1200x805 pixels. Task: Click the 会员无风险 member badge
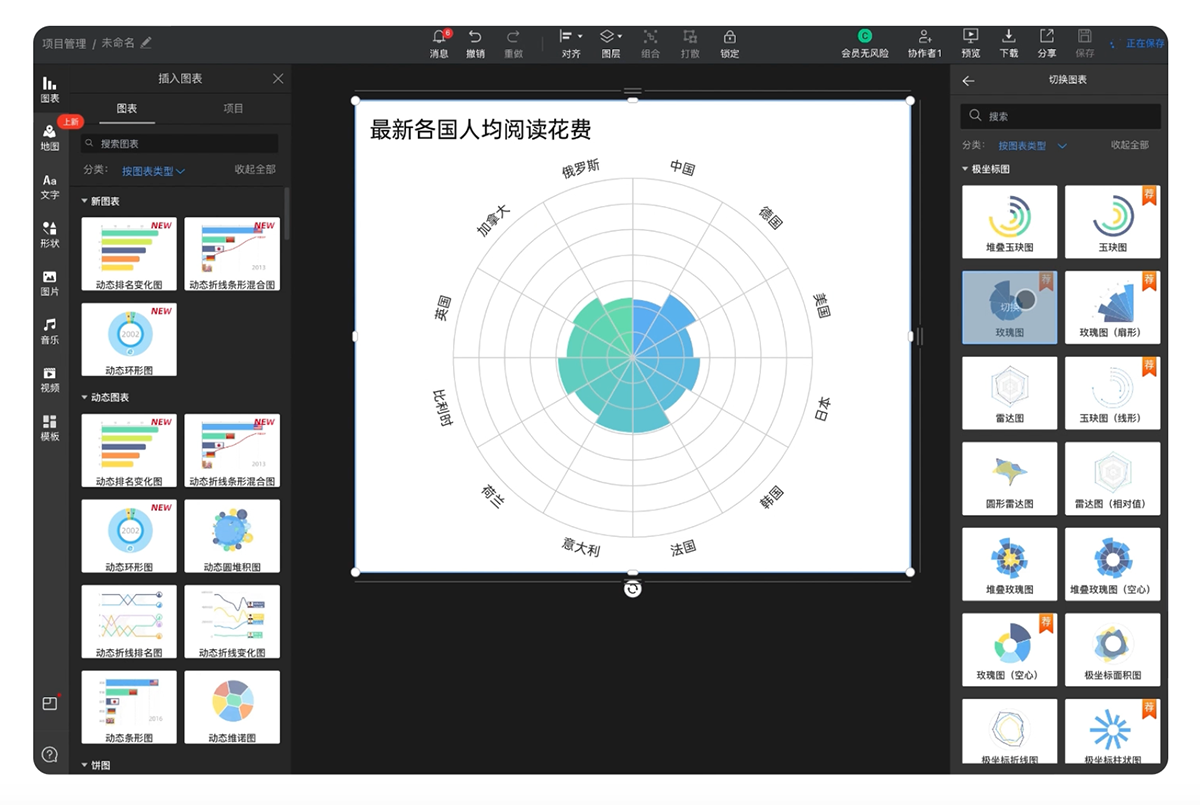(x=864, y=43)
